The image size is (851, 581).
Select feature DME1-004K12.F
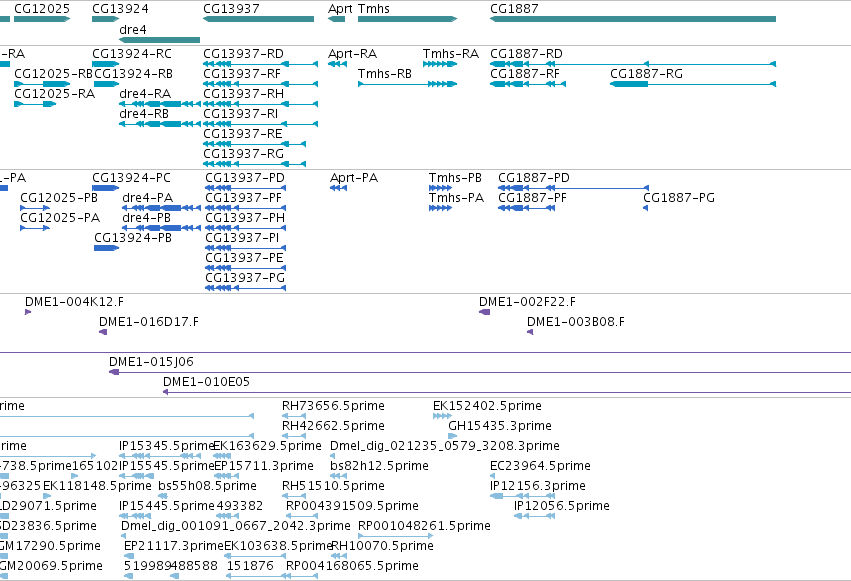click(28, 312)
